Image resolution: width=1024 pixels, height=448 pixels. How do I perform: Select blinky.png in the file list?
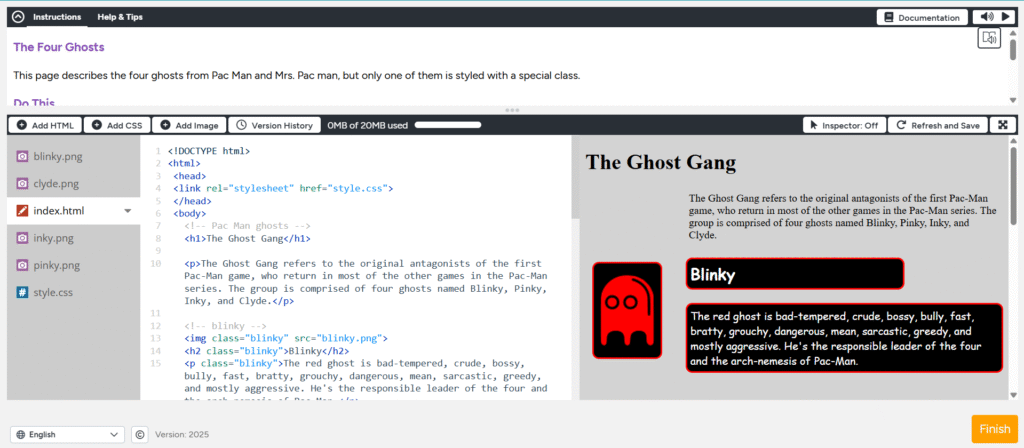tap(55, 156)
